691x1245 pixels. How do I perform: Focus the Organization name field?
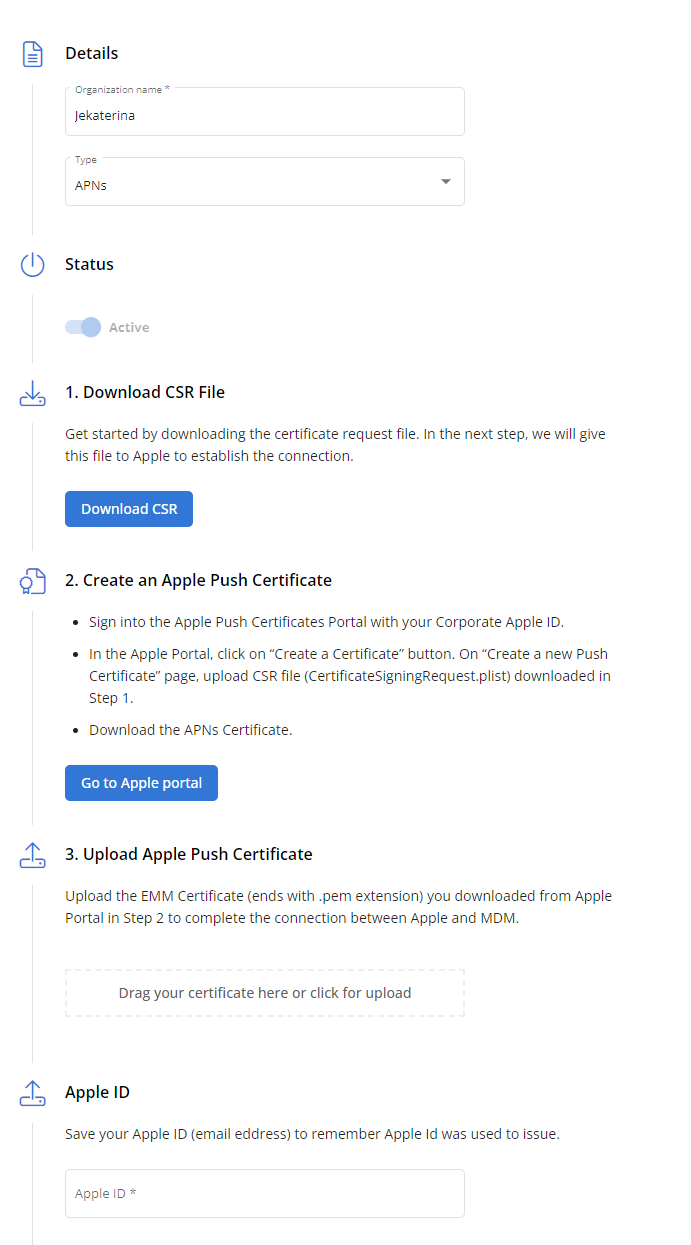coord(264,114)
